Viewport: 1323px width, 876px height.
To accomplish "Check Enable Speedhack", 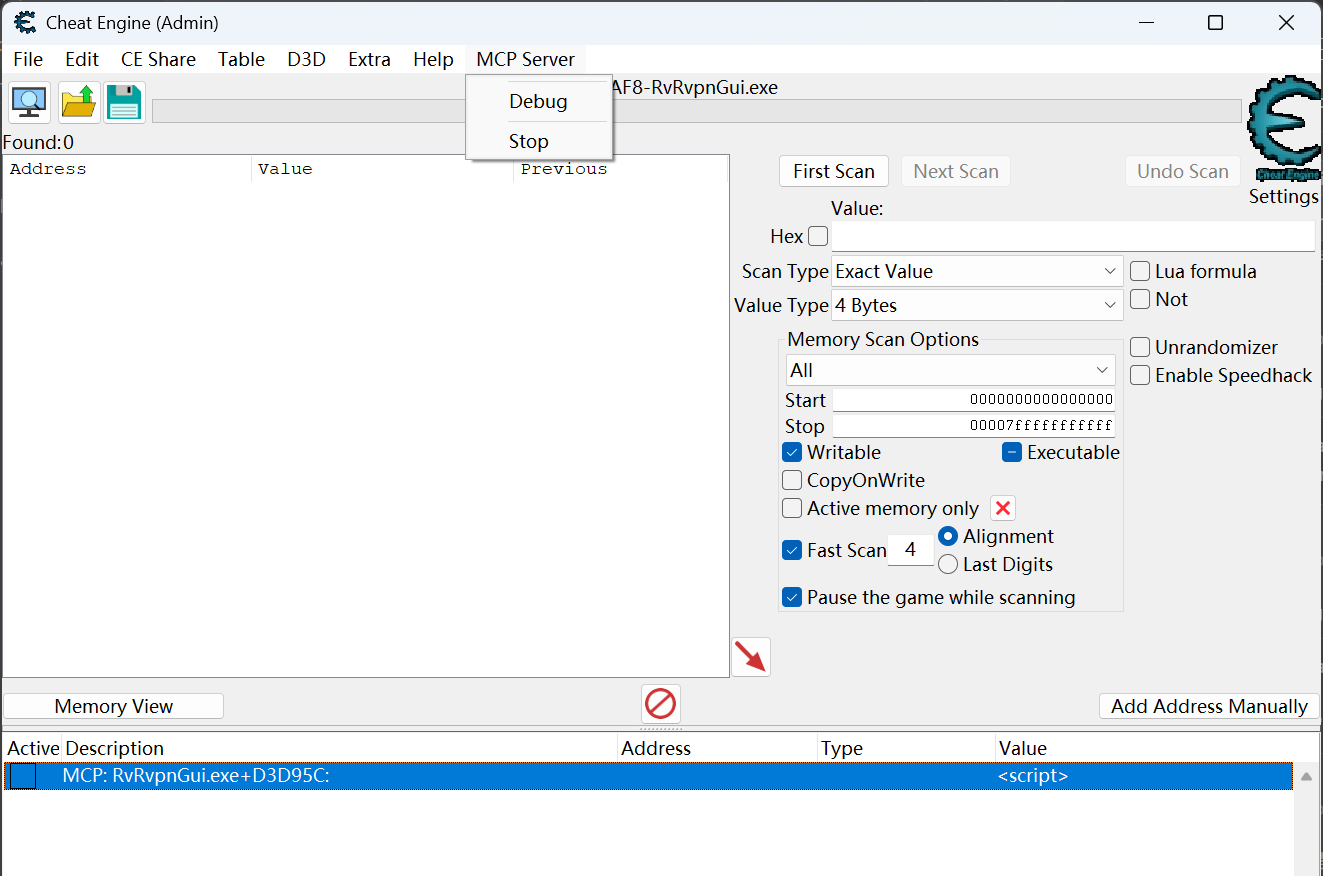I will pos(1140,375).
